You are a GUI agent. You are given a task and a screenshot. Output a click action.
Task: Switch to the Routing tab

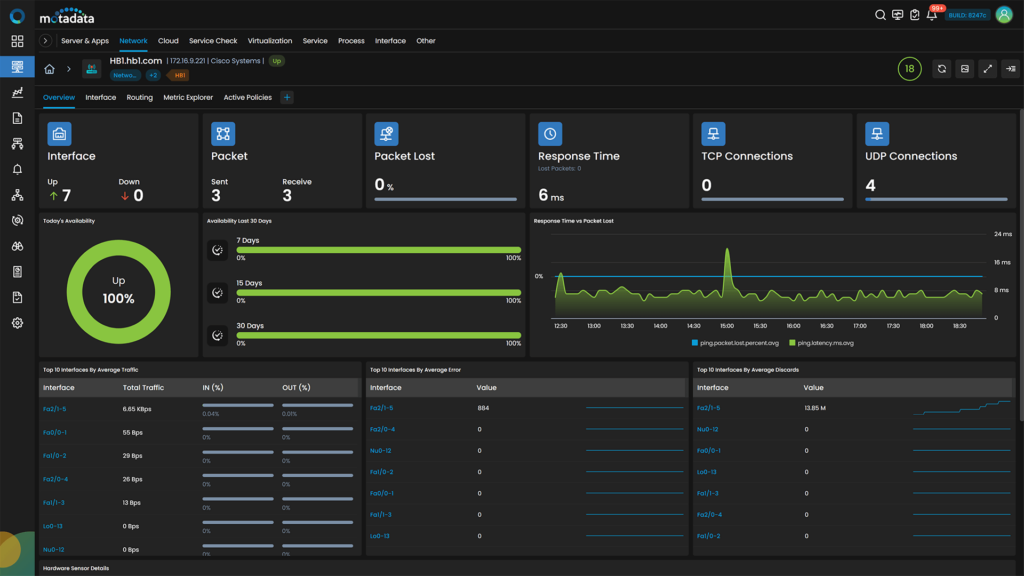[139, 97]
